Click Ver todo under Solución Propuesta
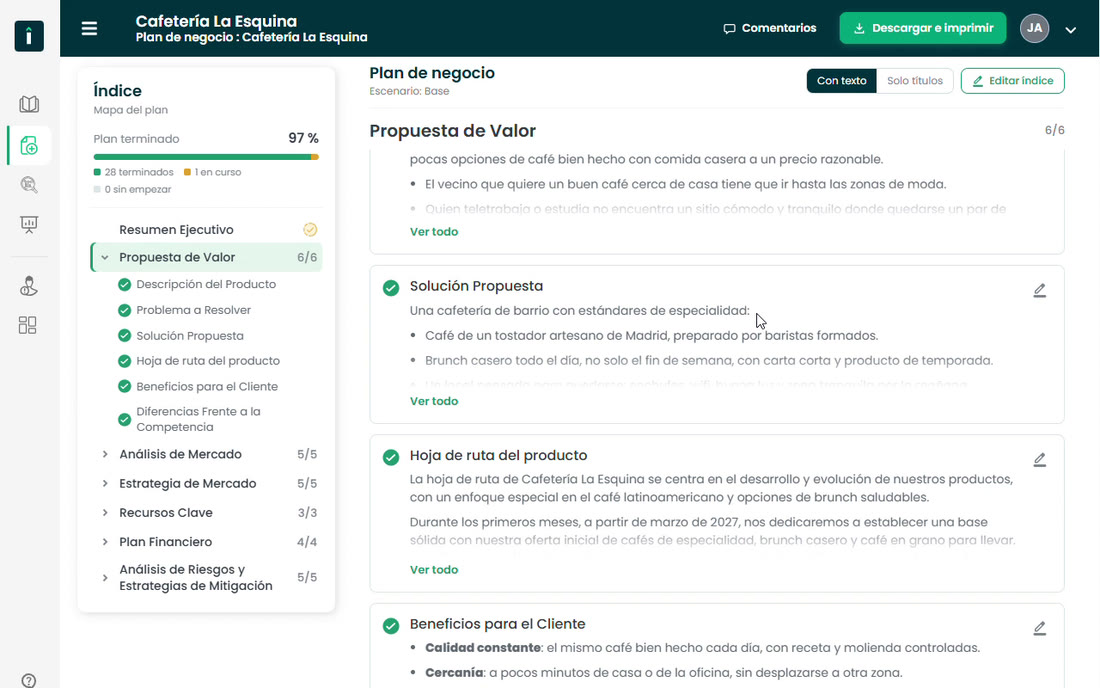The width and height of the screenshot is (1100, 688). click(434, 401)
